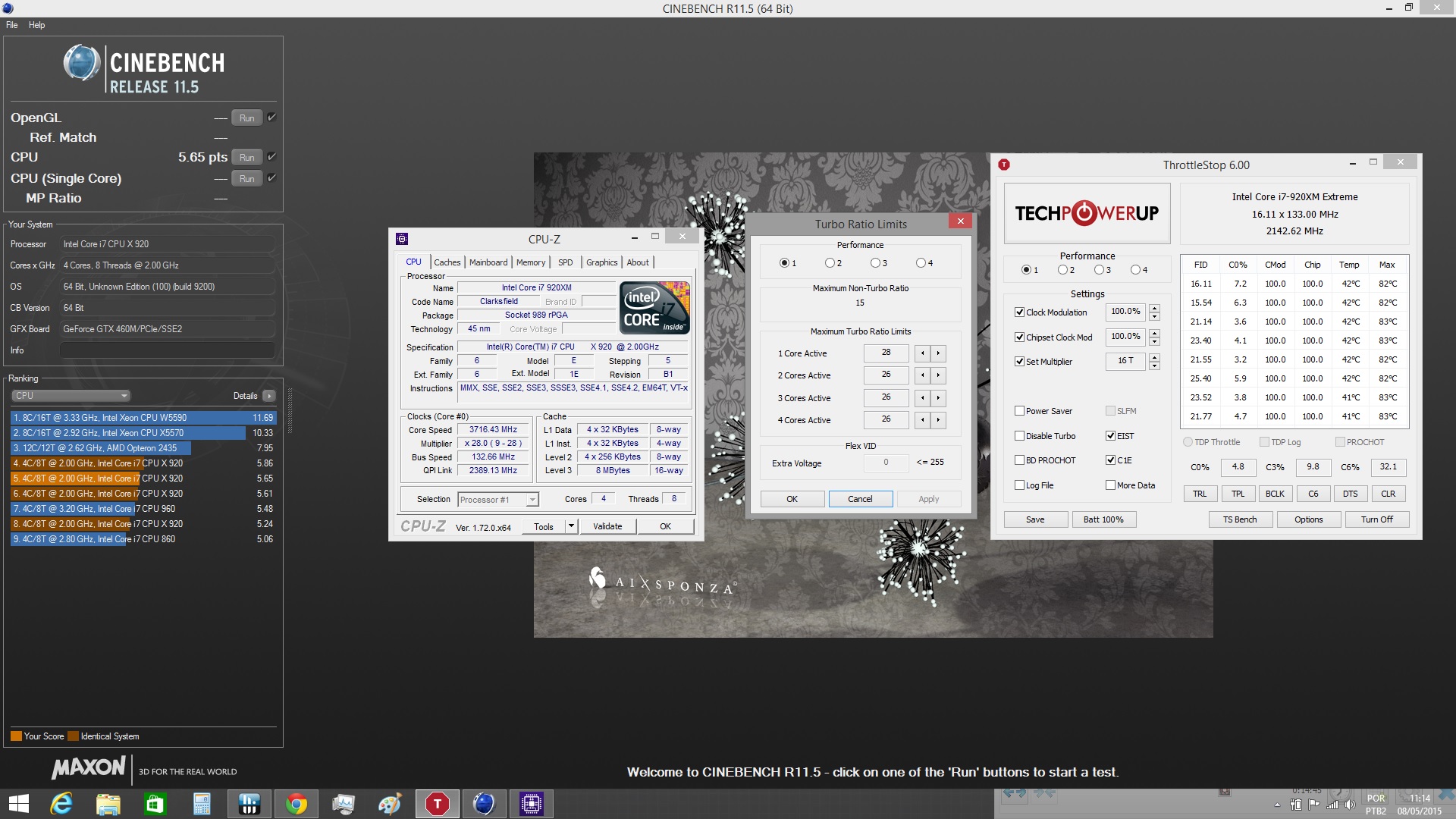1456x819 pixels.
Task: Switch to Memory tab in CPU-Z
Action: pyautogui.click(x=531, y=262)
